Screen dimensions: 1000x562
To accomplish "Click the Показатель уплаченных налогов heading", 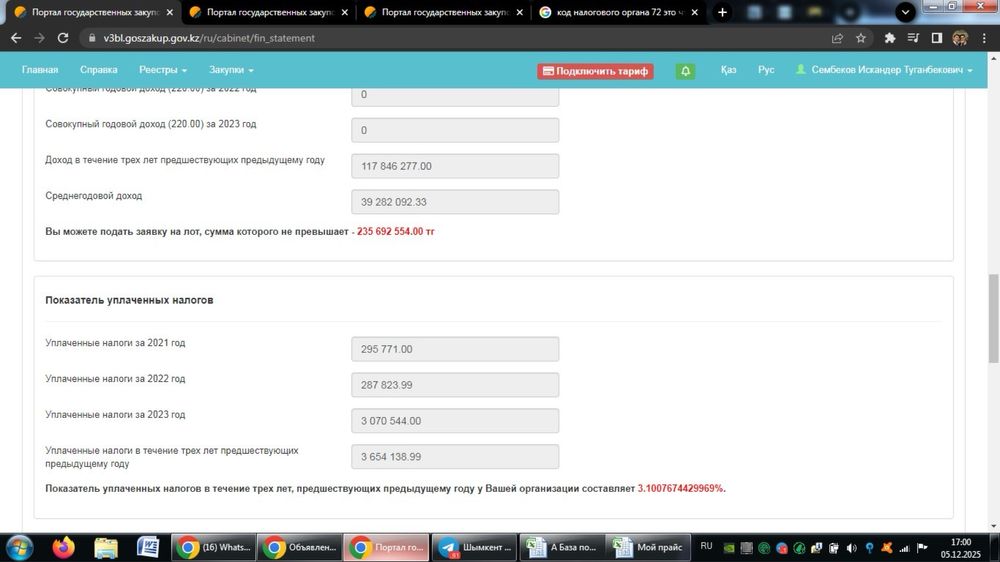I will click(x=129, y=300).
